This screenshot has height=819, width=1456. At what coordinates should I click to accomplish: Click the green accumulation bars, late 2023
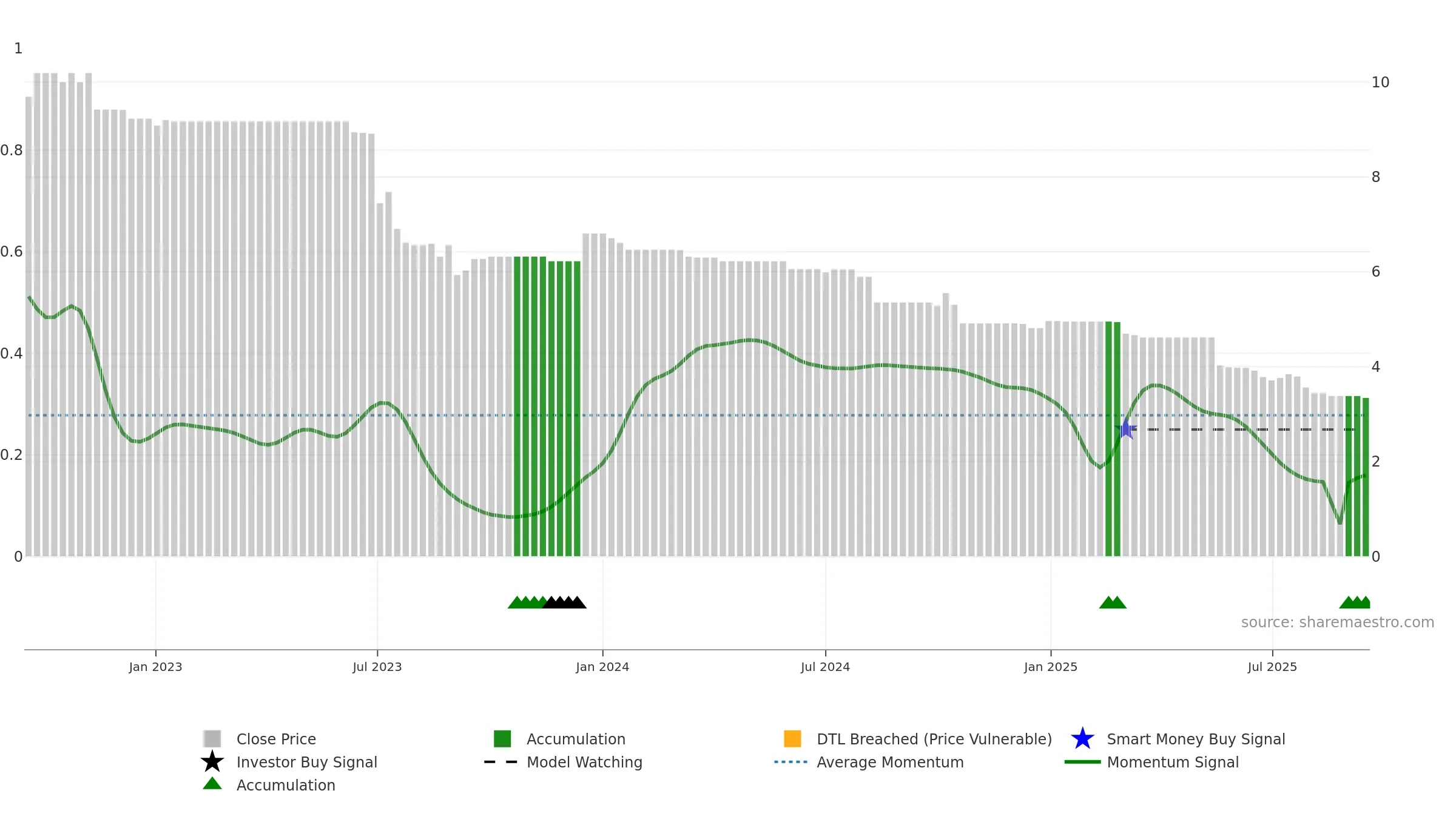click(547, 406)
